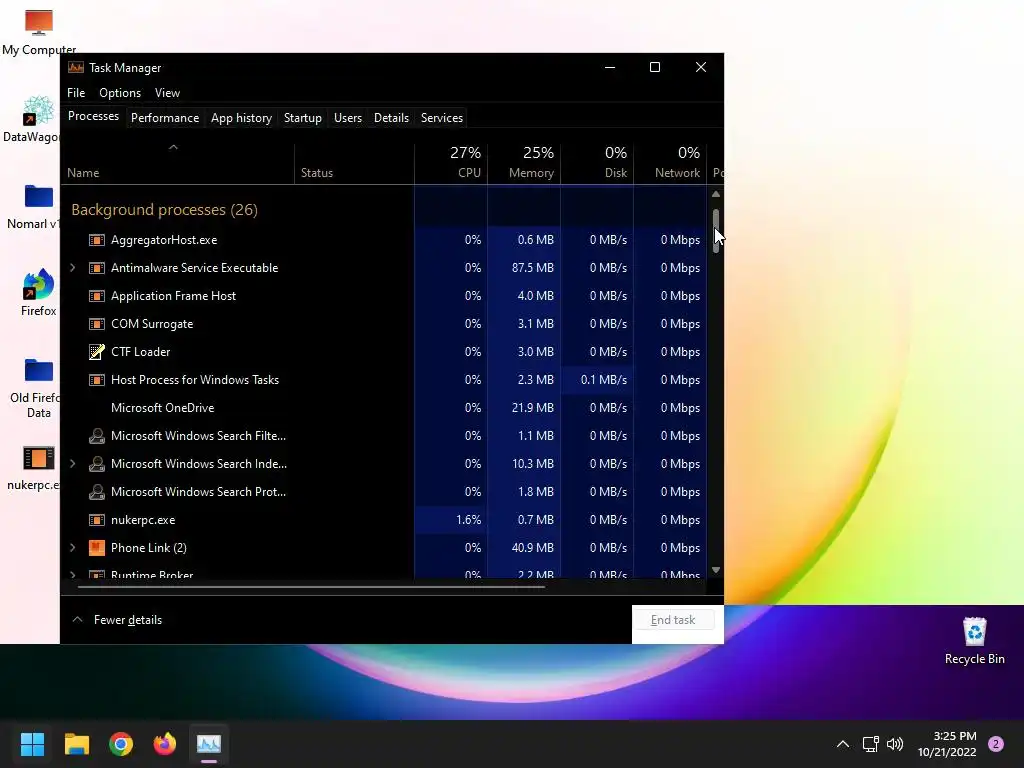Click the Application Frame Host icon
Screen dimensions: 1024x768
[x=97, y=296]
